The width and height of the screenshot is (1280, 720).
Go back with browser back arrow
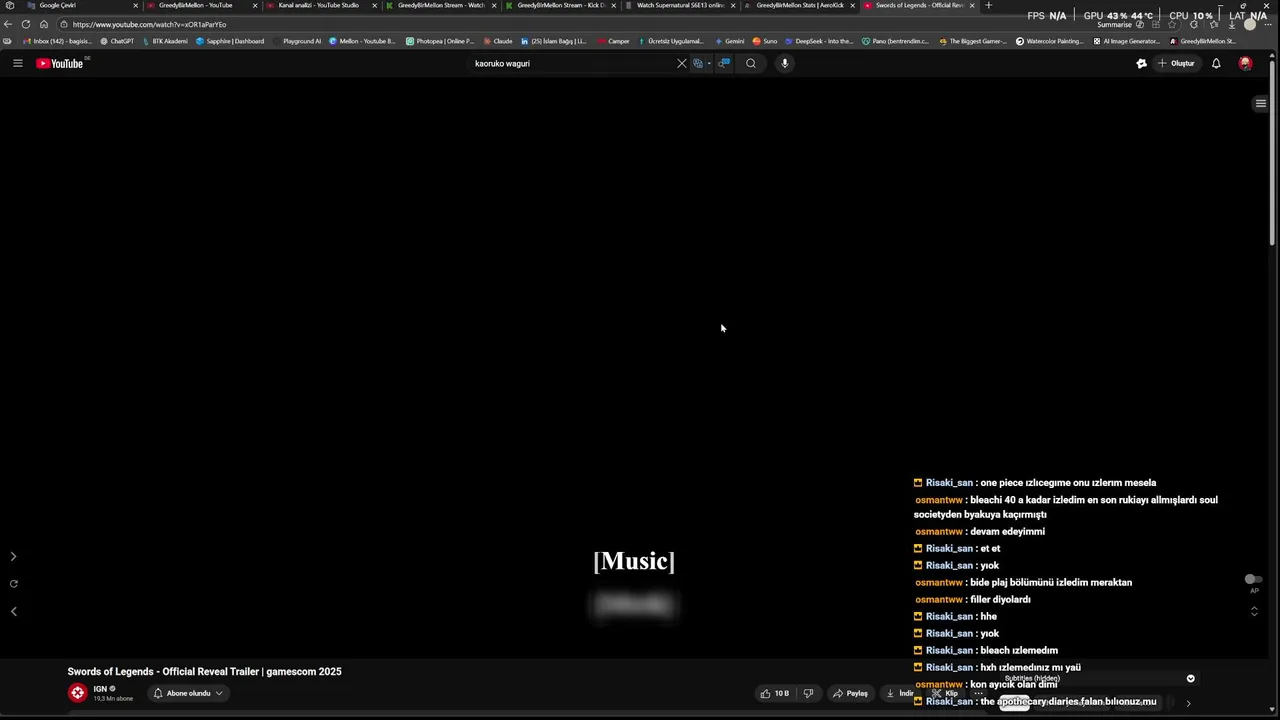8,24
